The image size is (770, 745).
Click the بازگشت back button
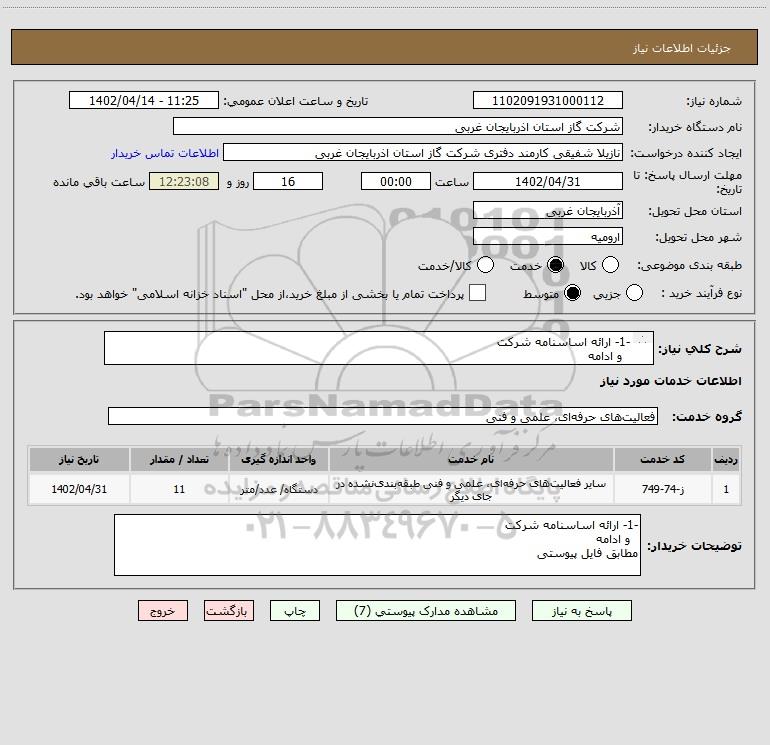(229, 611)
